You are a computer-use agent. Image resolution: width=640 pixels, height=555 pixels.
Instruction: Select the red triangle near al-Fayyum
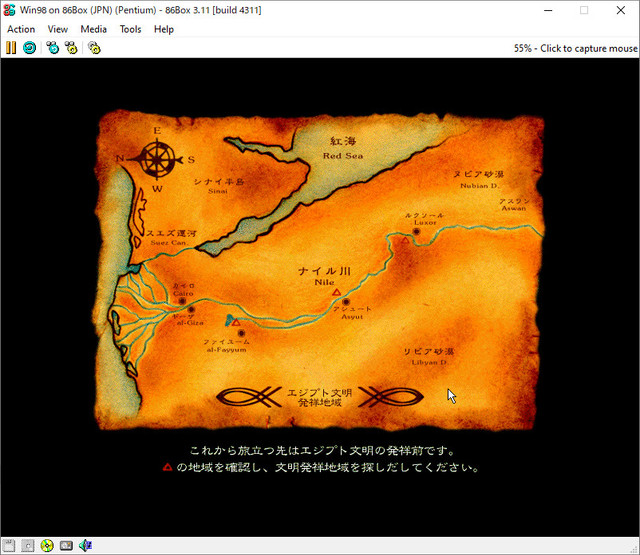tap(236, 322)
